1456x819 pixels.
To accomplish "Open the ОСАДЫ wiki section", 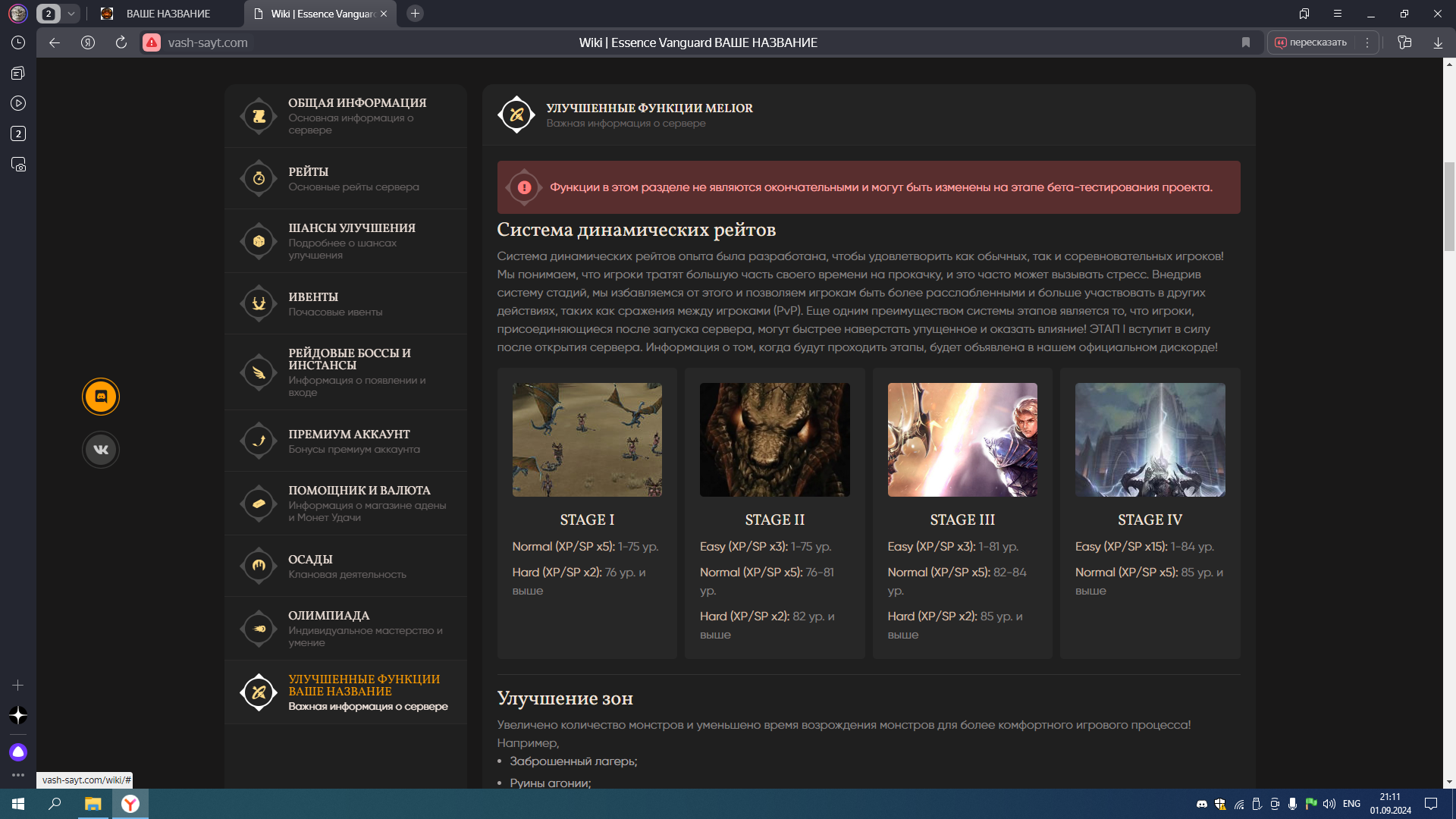I will tap(346, 566).
